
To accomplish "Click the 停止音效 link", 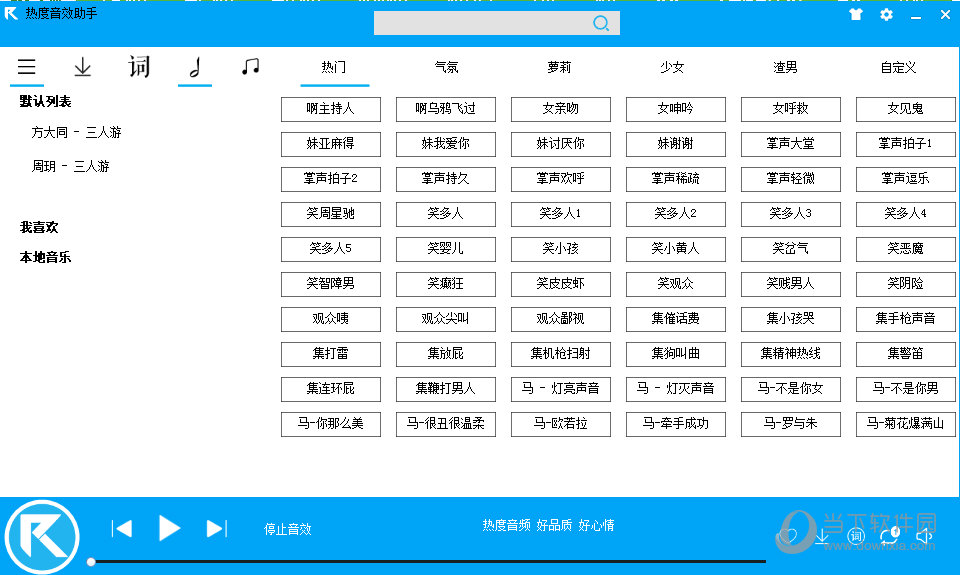I will [288, 529].
